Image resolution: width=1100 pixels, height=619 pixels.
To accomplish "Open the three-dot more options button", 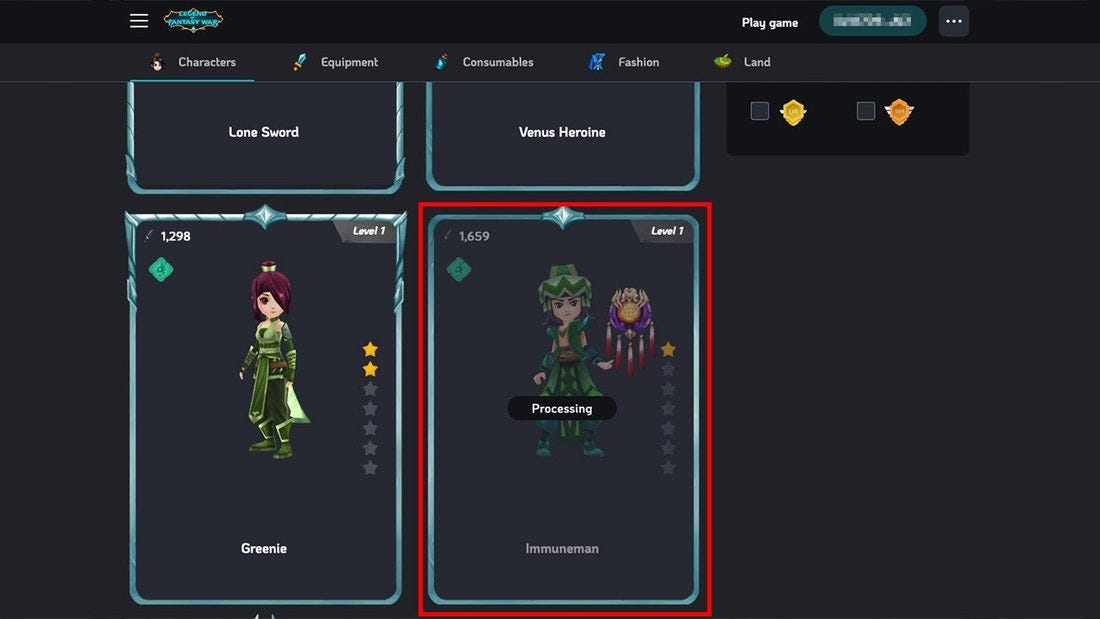I will tap(953, 21).
